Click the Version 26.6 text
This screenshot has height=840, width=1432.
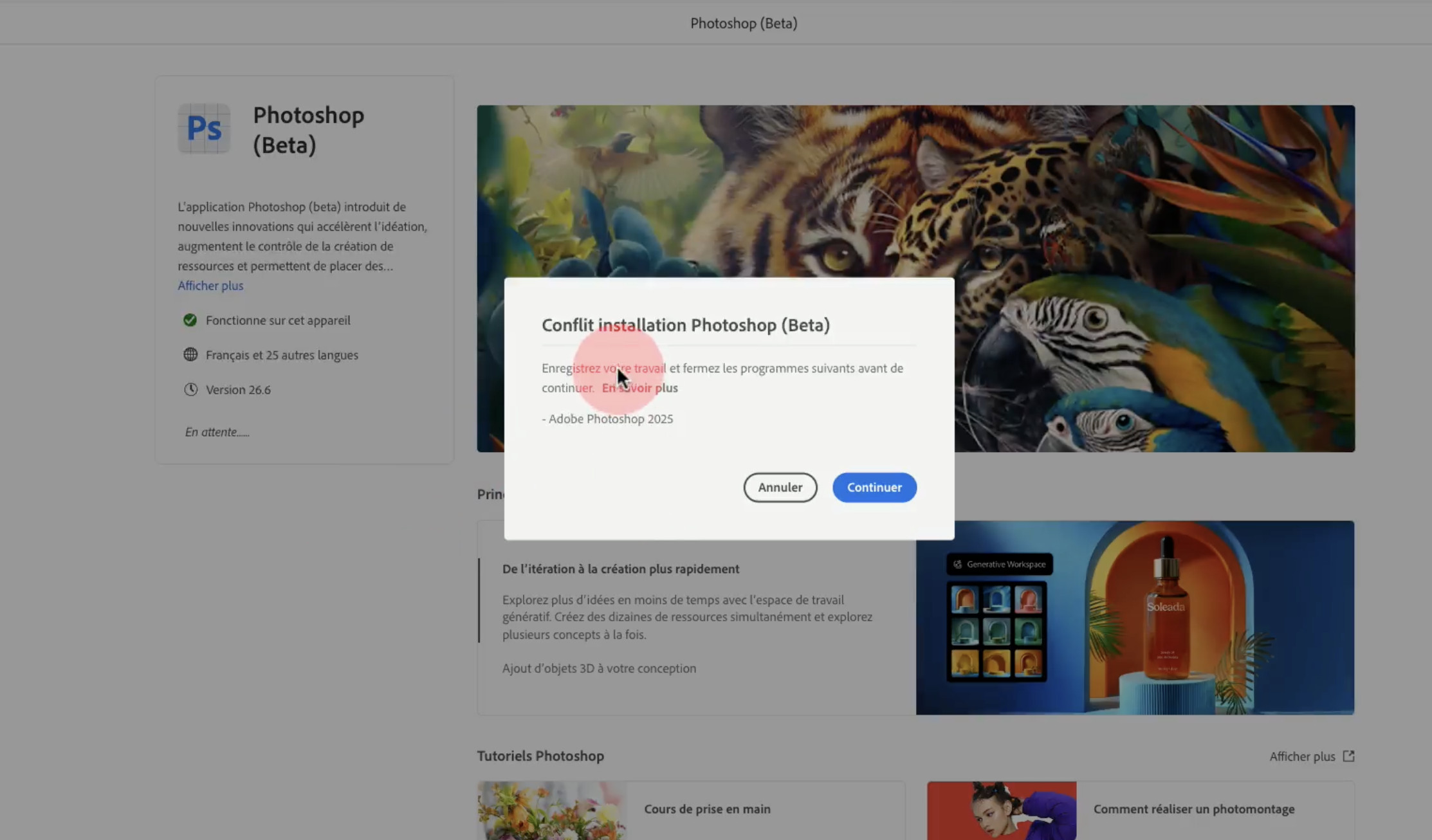tap(238, 390)
